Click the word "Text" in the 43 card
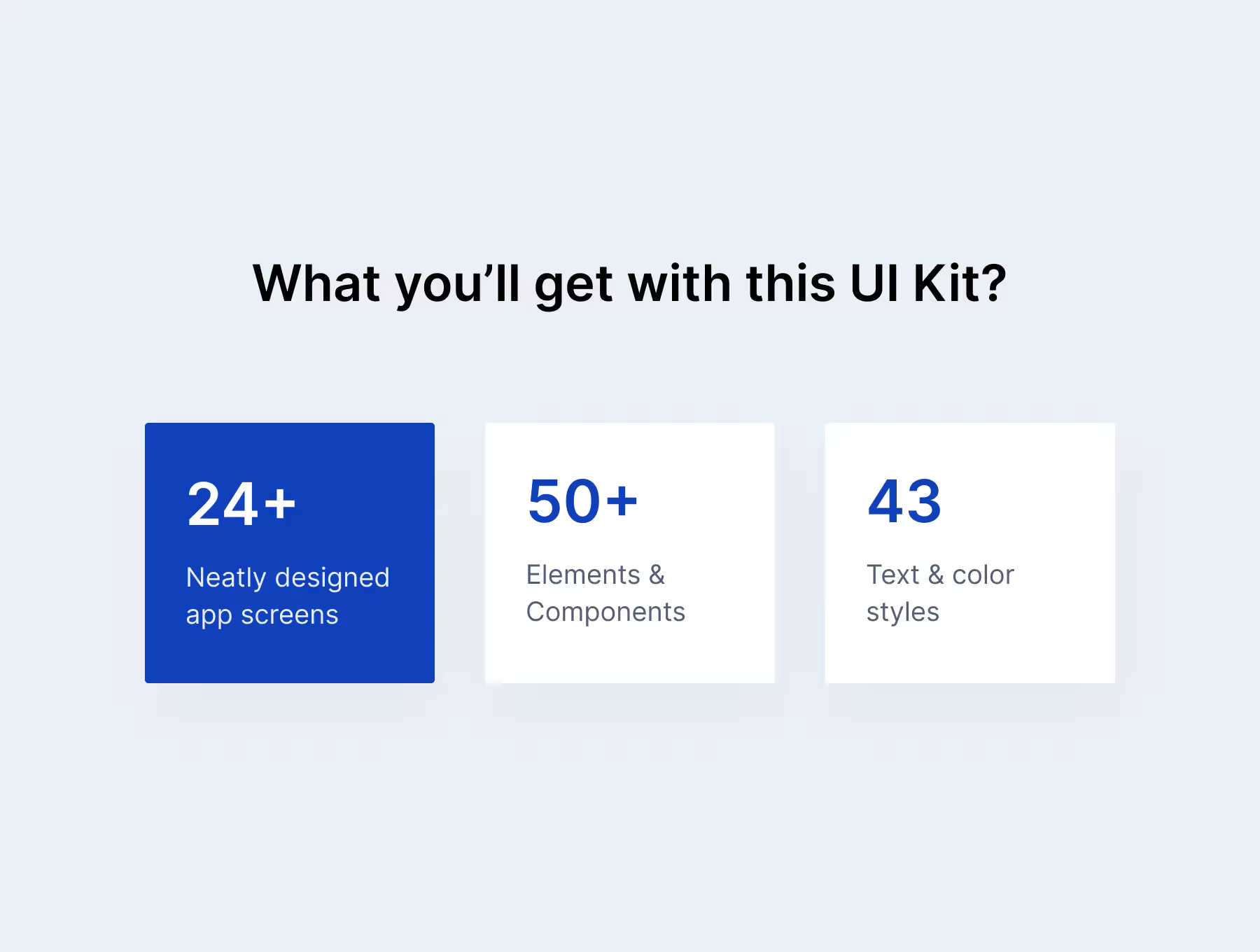1260x952 pixels. 892,575
